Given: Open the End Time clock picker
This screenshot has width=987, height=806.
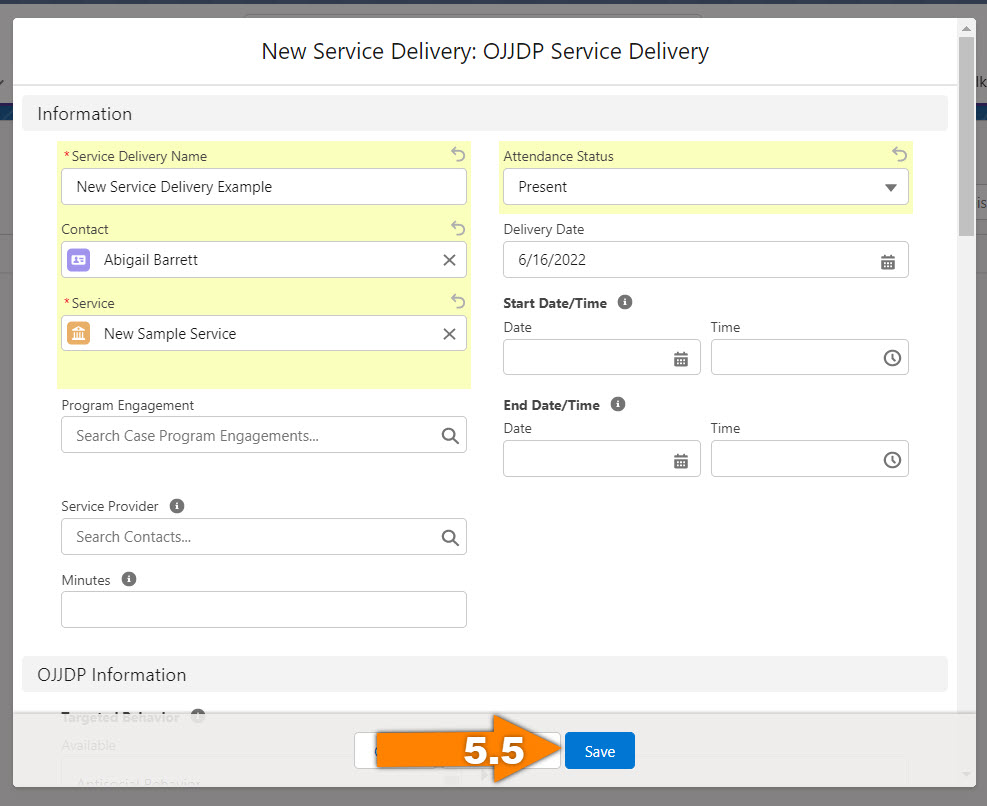Looking at the screenshot, I should 890,459.
